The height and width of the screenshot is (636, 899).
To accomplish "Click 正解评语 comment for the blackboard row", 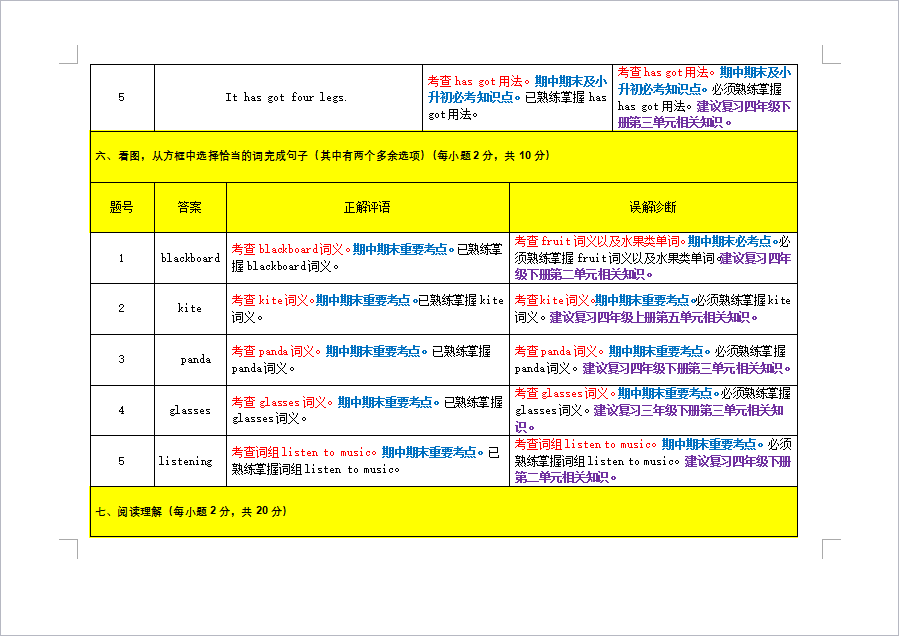I will (366, 258).
